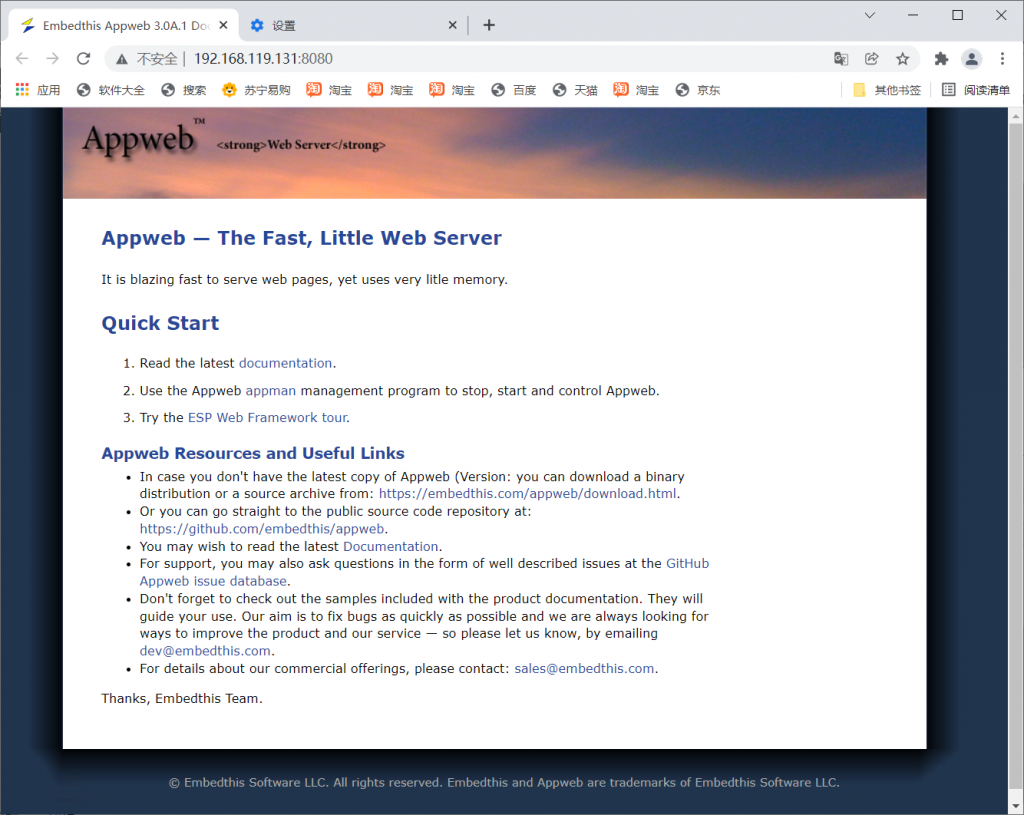Follow the appman link
Image resolution: width=1024 pixels, height=815 pixels.
point(270,391)
